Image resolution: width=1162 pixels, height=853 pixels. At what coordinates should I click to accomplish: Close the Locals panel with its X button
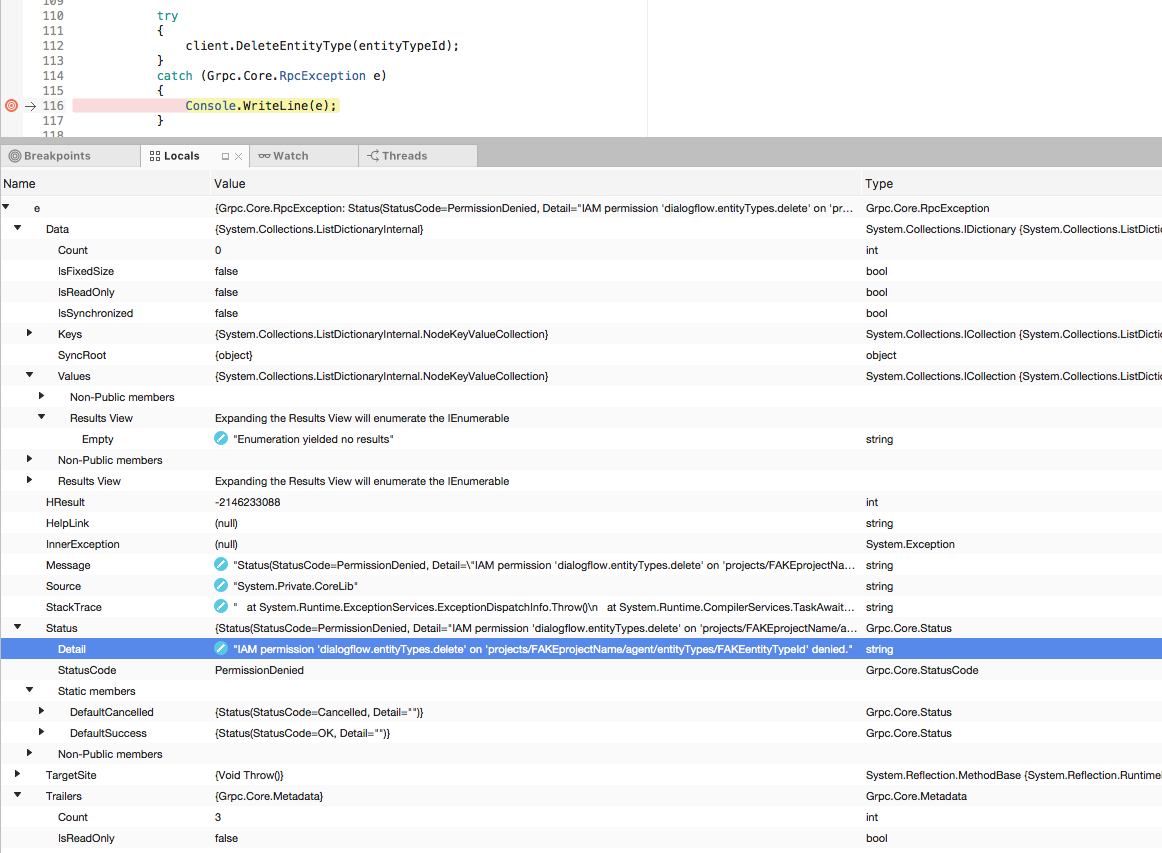click(x=238, y=155)
